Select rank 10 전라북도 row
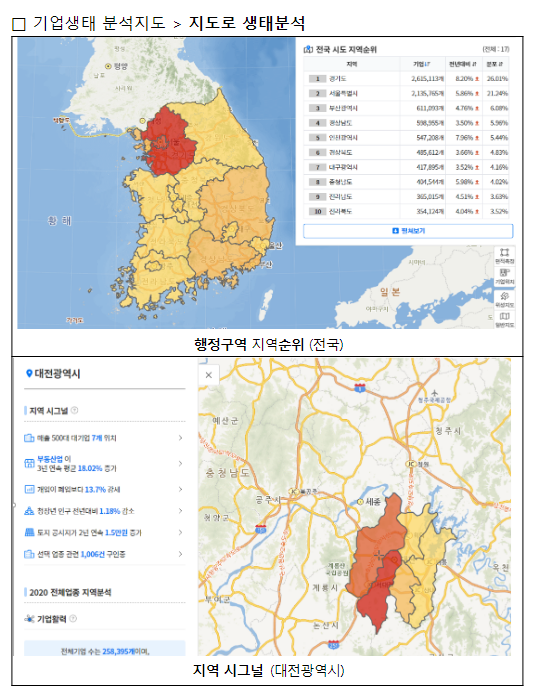The height and width of the screenshot is (698, 553). [406, 211]
